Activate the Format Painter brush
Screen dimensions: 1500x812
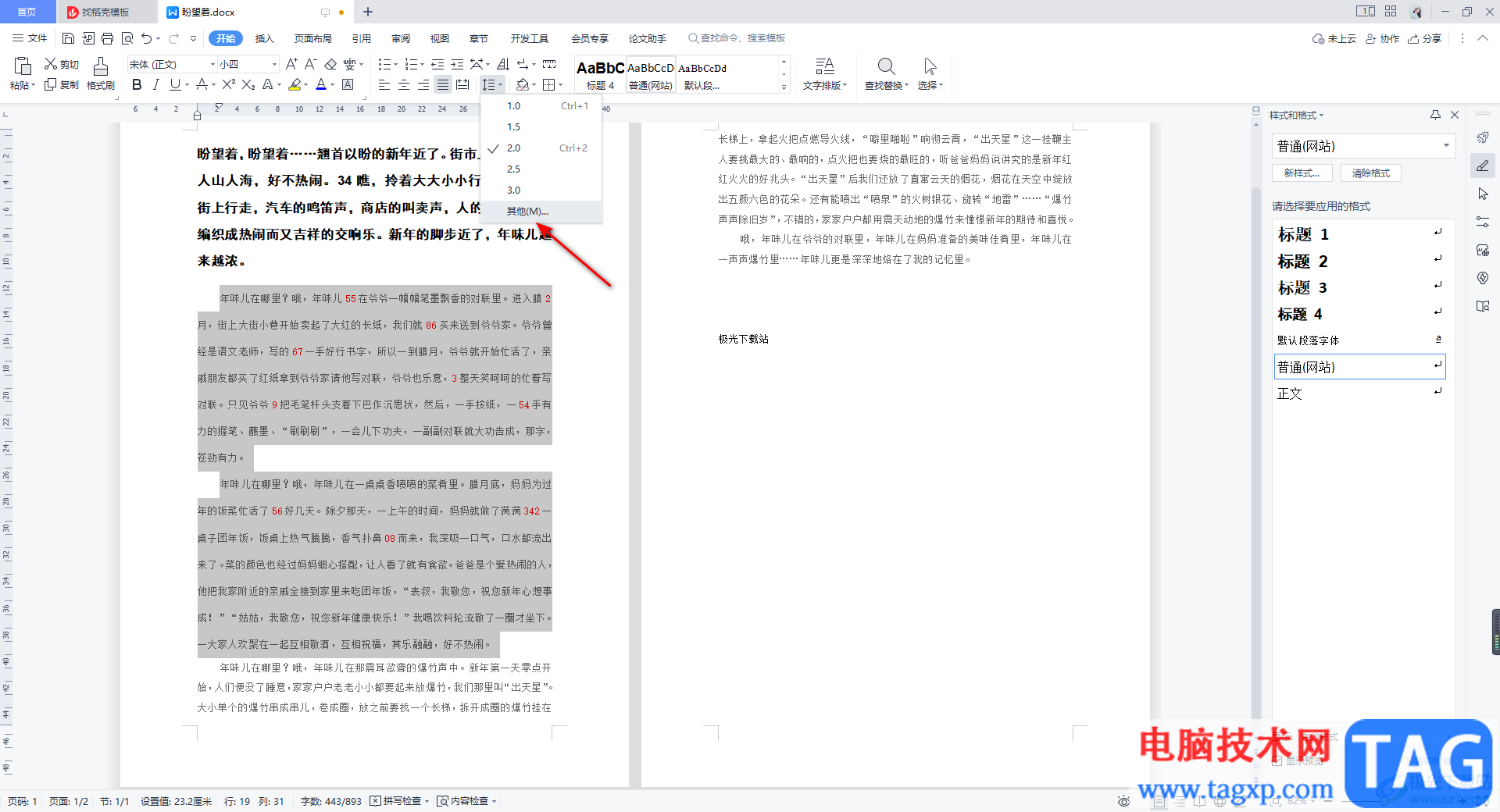pos(100,73)
